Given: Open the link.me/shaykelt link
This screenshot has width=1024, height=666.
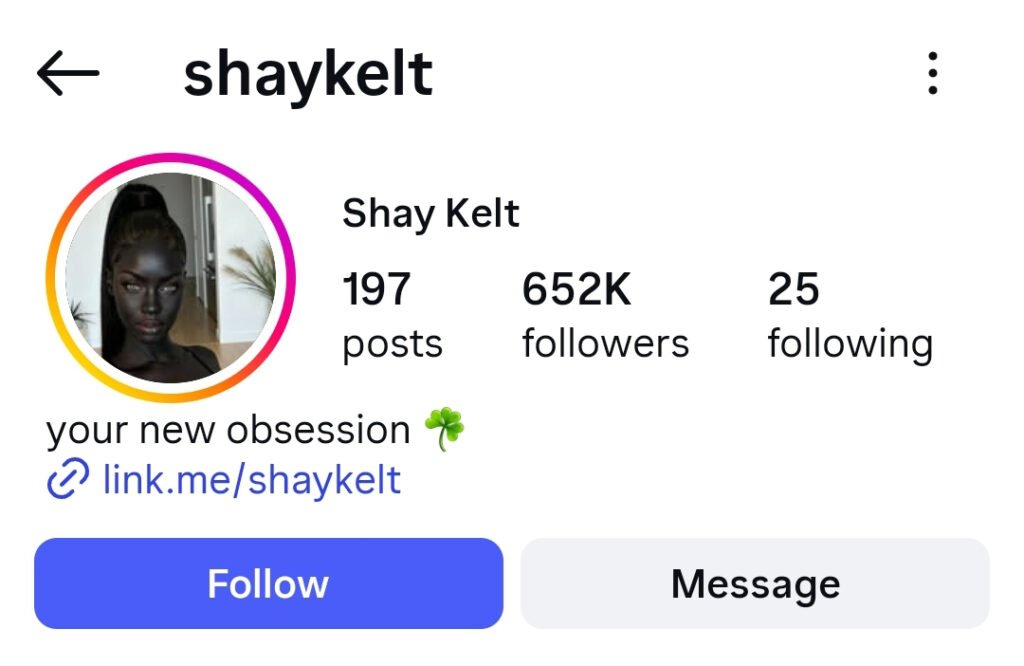Looking at the screenshot, I should [x=251, y=480].
